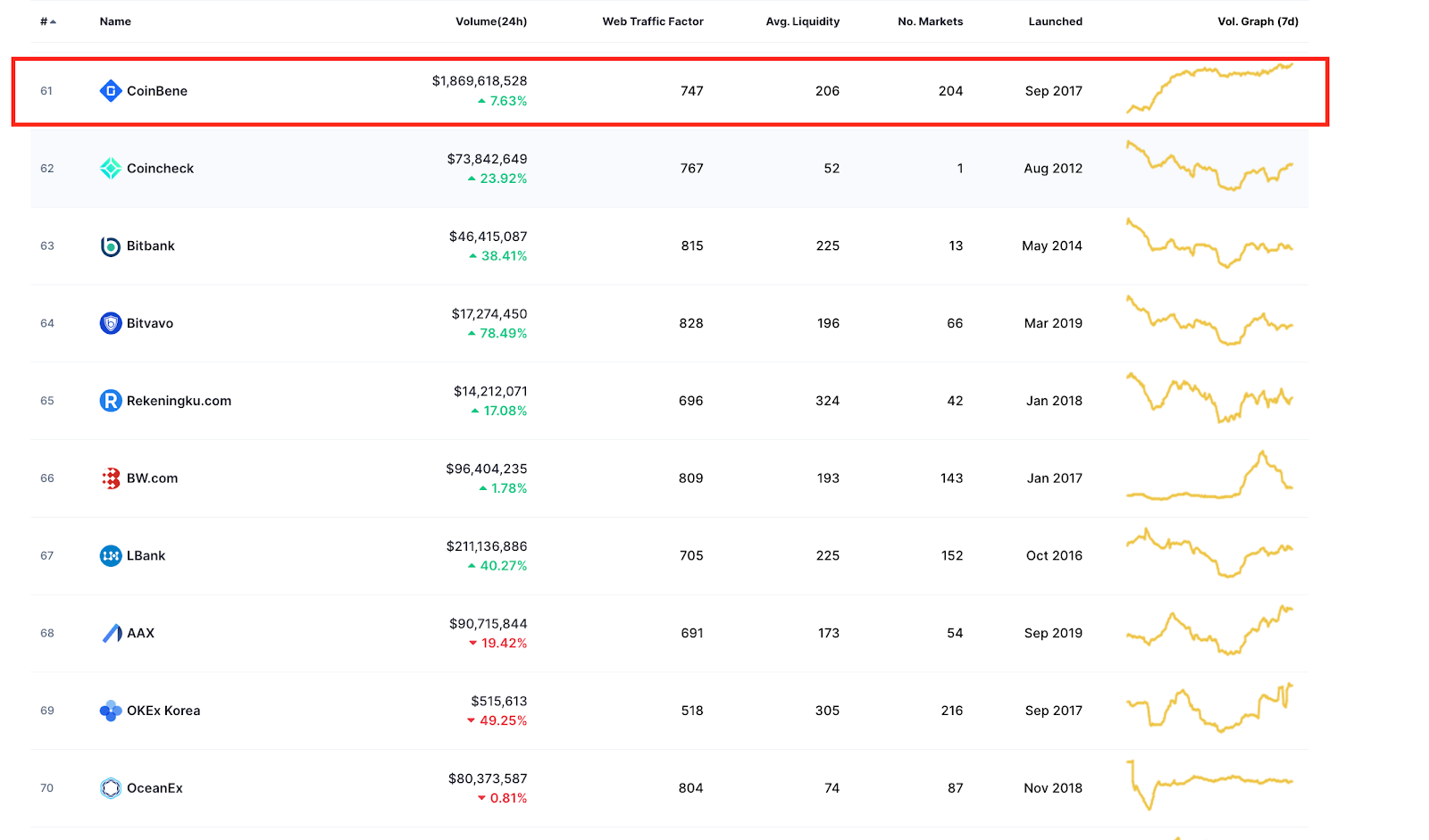The width and height of the screenshot is (1429, 840).
Task: Select Coincheck volume $73,842,649
Action: pyautogui.click(x=488, y=159)
